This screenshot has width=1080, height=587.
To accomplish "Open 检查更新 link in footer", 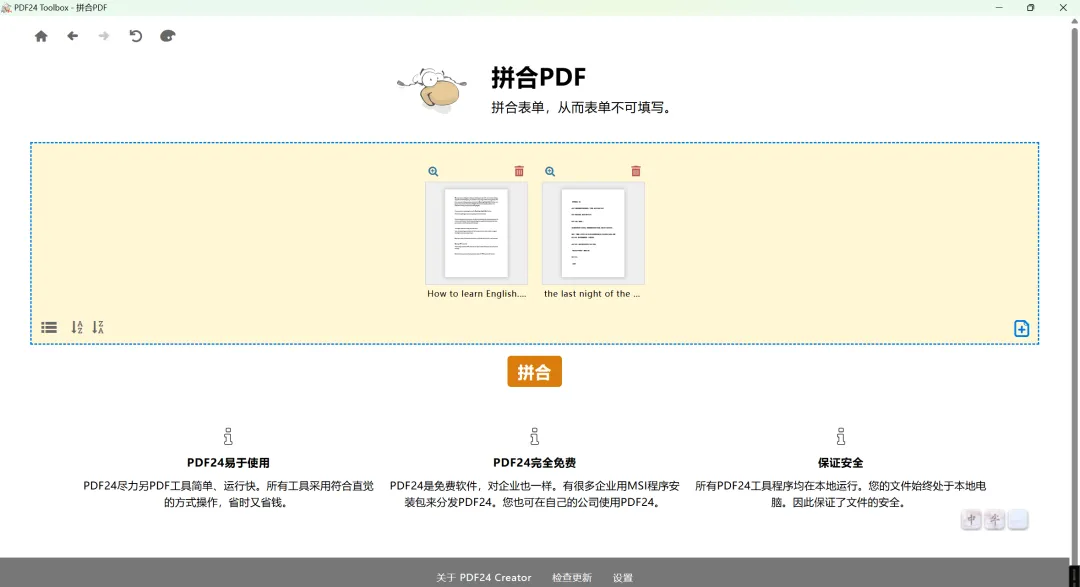I will pyautogui.click(x=572, y=577).
